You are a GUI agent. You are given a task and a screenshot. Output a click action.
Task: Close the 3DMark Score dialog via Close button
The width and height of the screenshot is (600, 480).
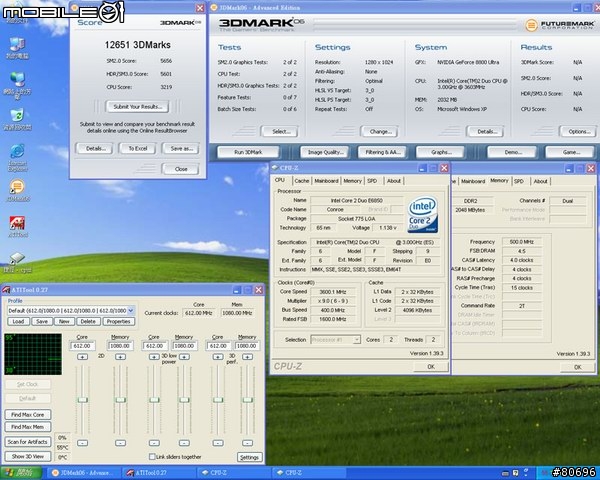[181, 169]
